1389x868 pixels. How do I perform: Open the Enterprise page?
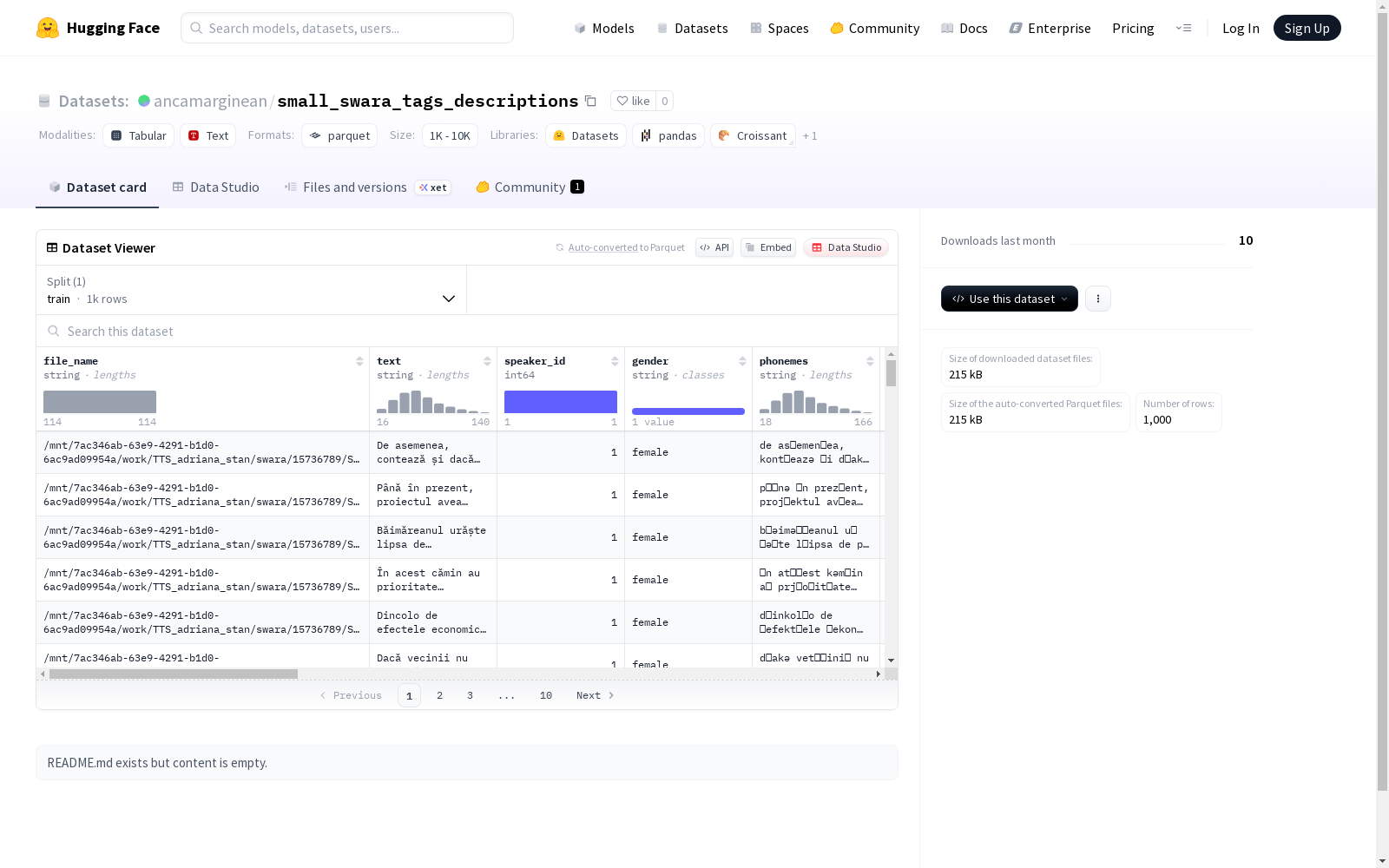[x=1050, y=28]
